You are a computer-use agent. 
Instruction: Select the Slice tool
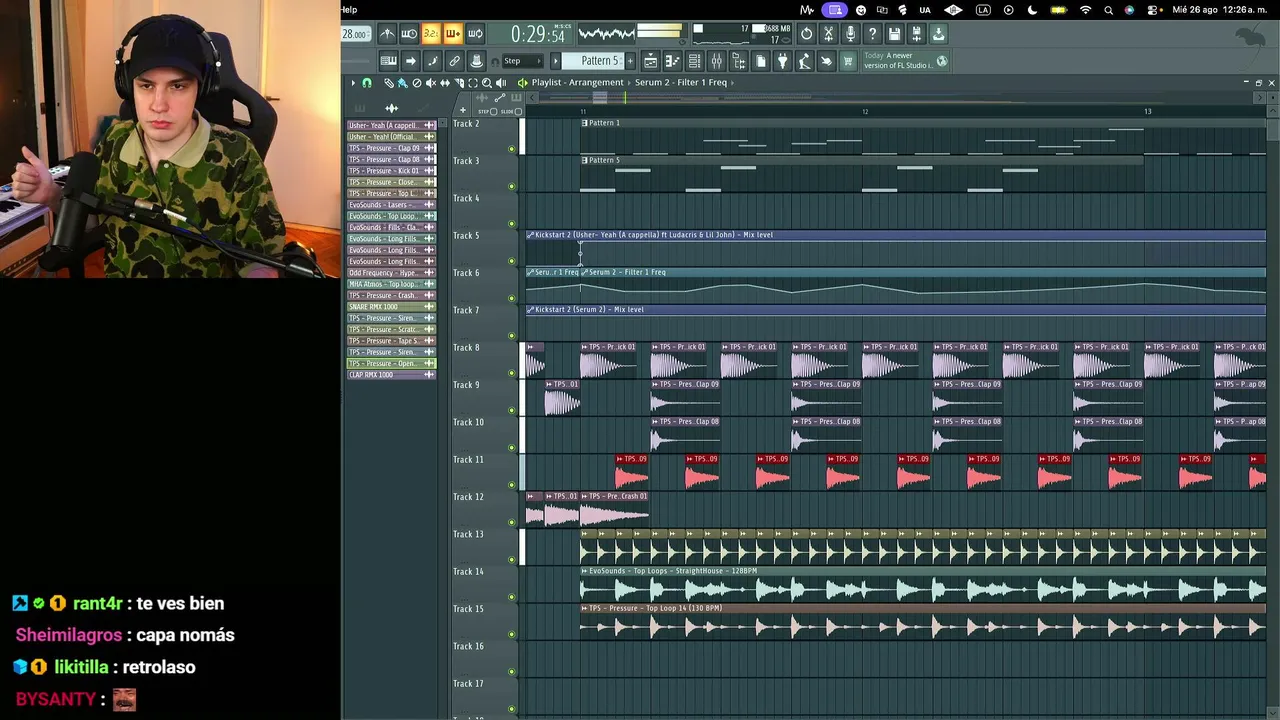click(x=458, y=83)
